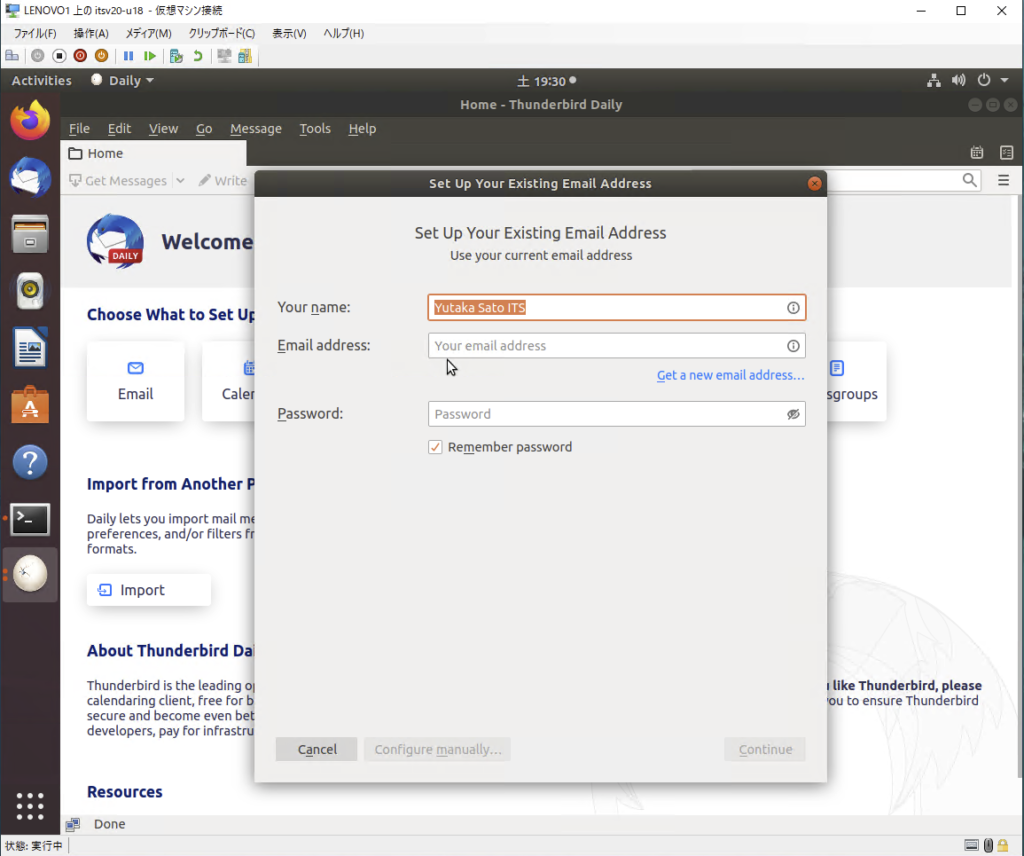Viewport: 1024px width, 856px height.
Task: Follow the Get a new email address link
Action: (730, 375)
